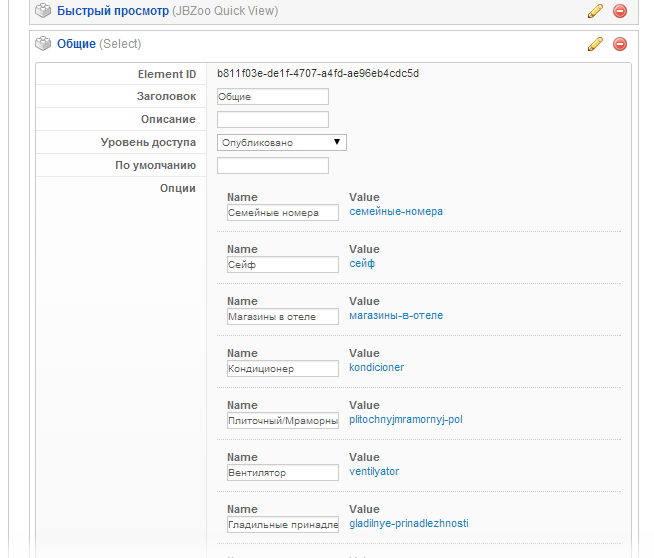Focus the empty Описание field
This screenshot has width=654, height=558.
click(272, 120)
